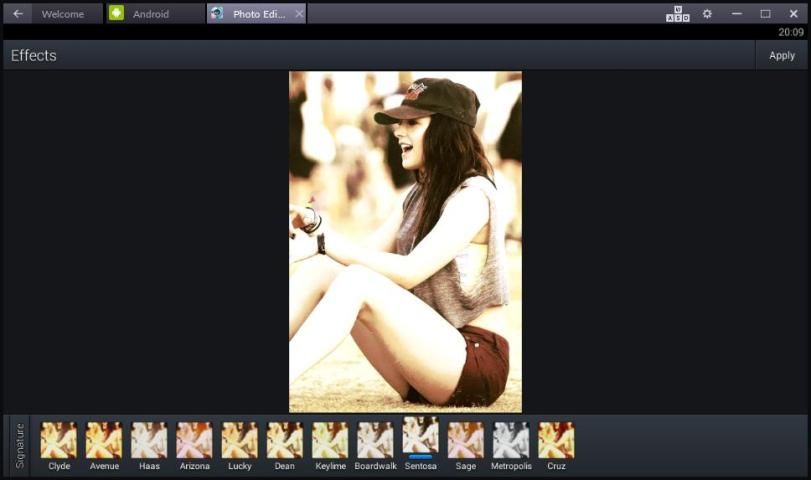Viewport: 811px width, 480px height.
Task: Apply the Avenue filter
Action: (104, 440)
